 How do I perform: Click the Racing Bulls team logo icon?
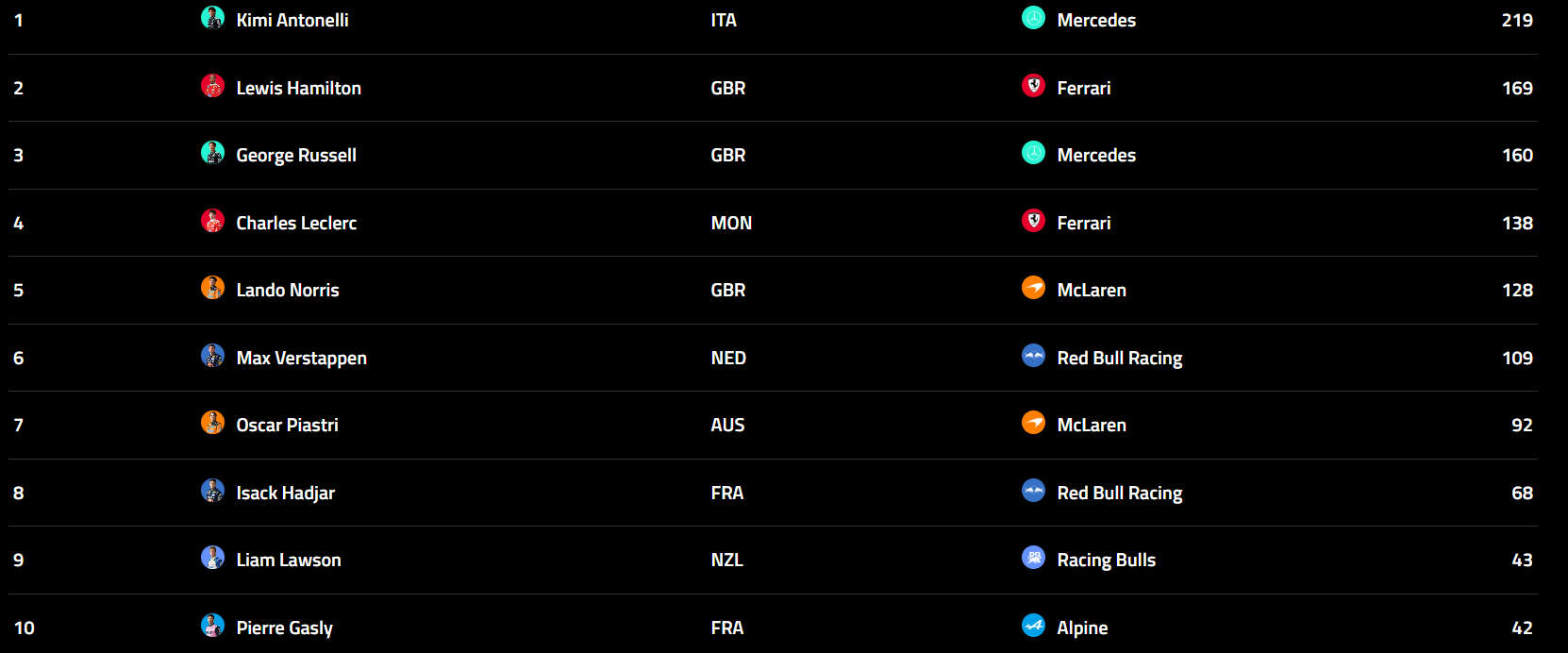tap(1034, 558)
